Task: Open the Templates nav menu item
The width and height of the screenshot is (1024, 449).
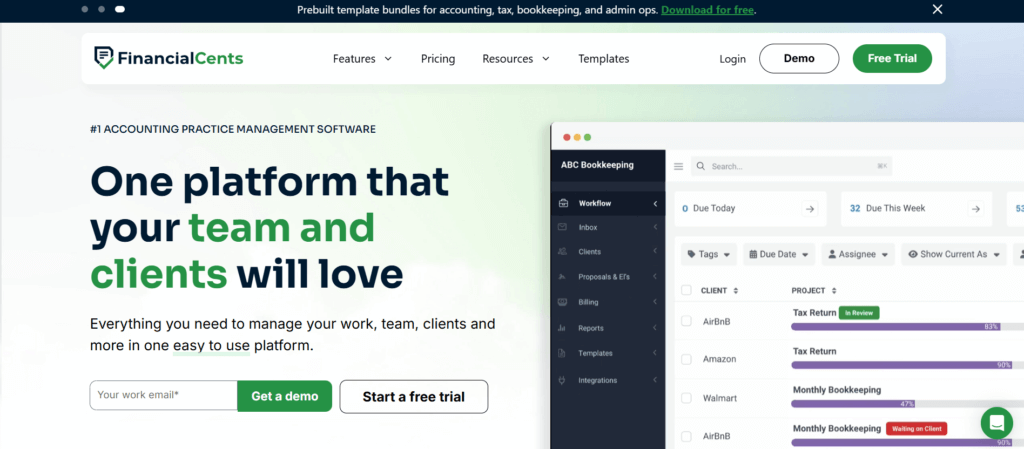Action: [x=603, y=59]
